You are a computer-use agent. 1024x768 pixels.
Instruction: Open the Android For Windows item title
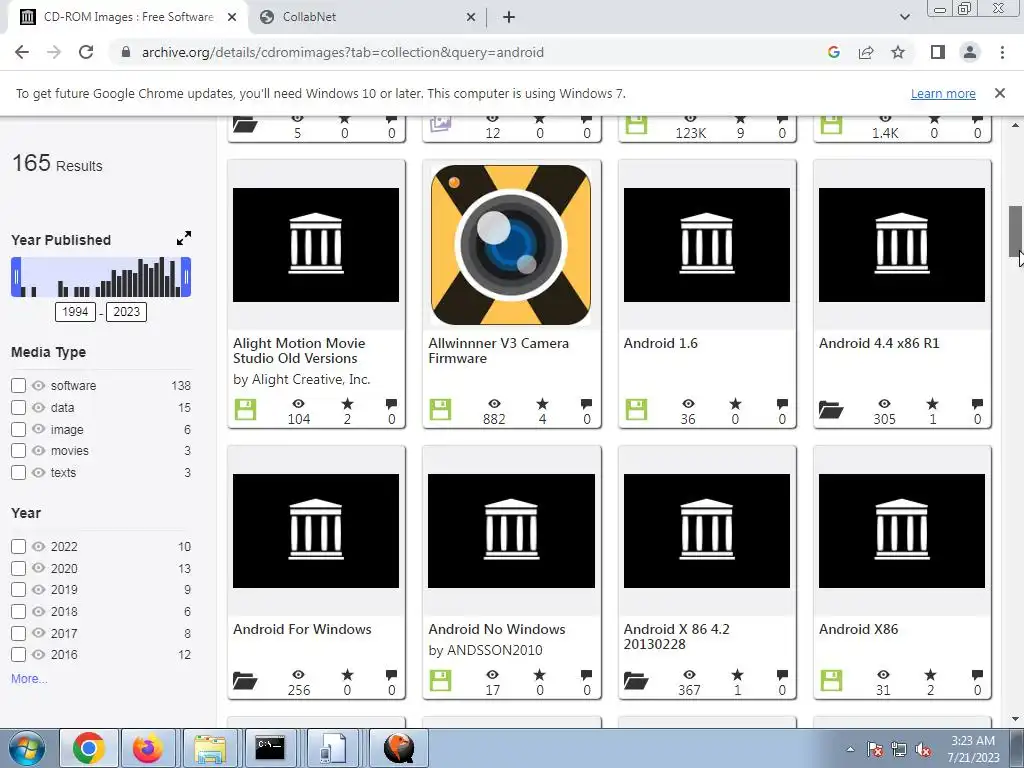(302, 629)
